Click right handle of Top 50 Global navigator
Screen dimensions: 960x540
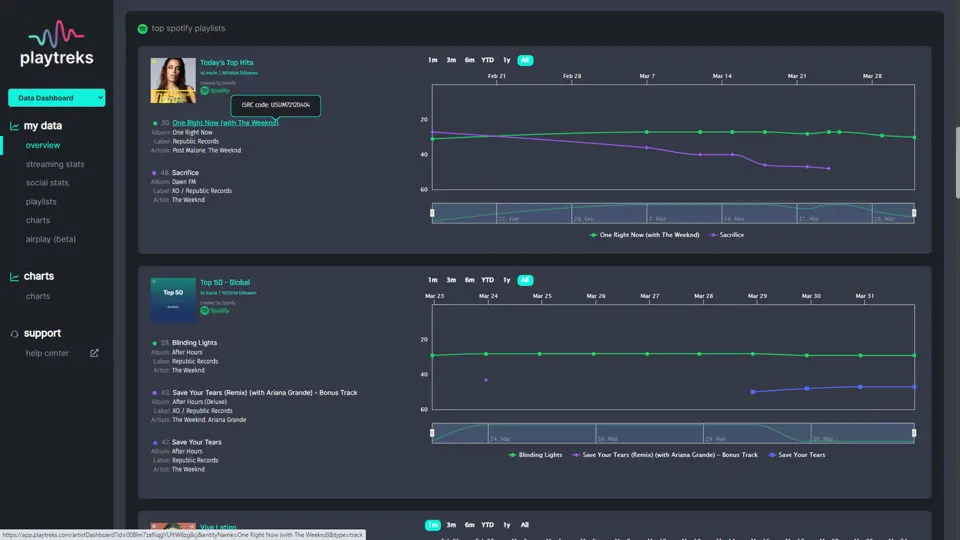pyautogui.click(x=914, y=433)
